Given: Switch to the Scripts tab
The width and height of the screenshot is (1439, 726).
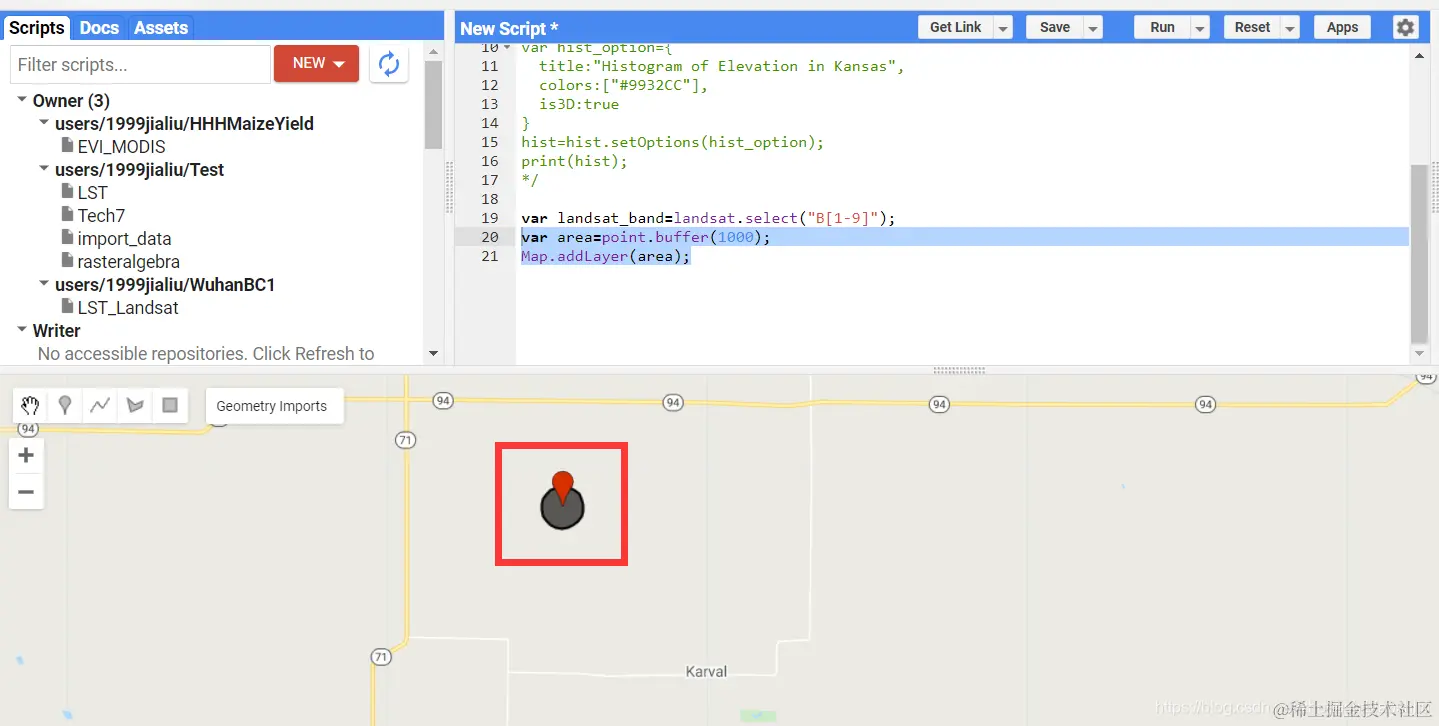Looking at the screenshot, I should point(37,28).
